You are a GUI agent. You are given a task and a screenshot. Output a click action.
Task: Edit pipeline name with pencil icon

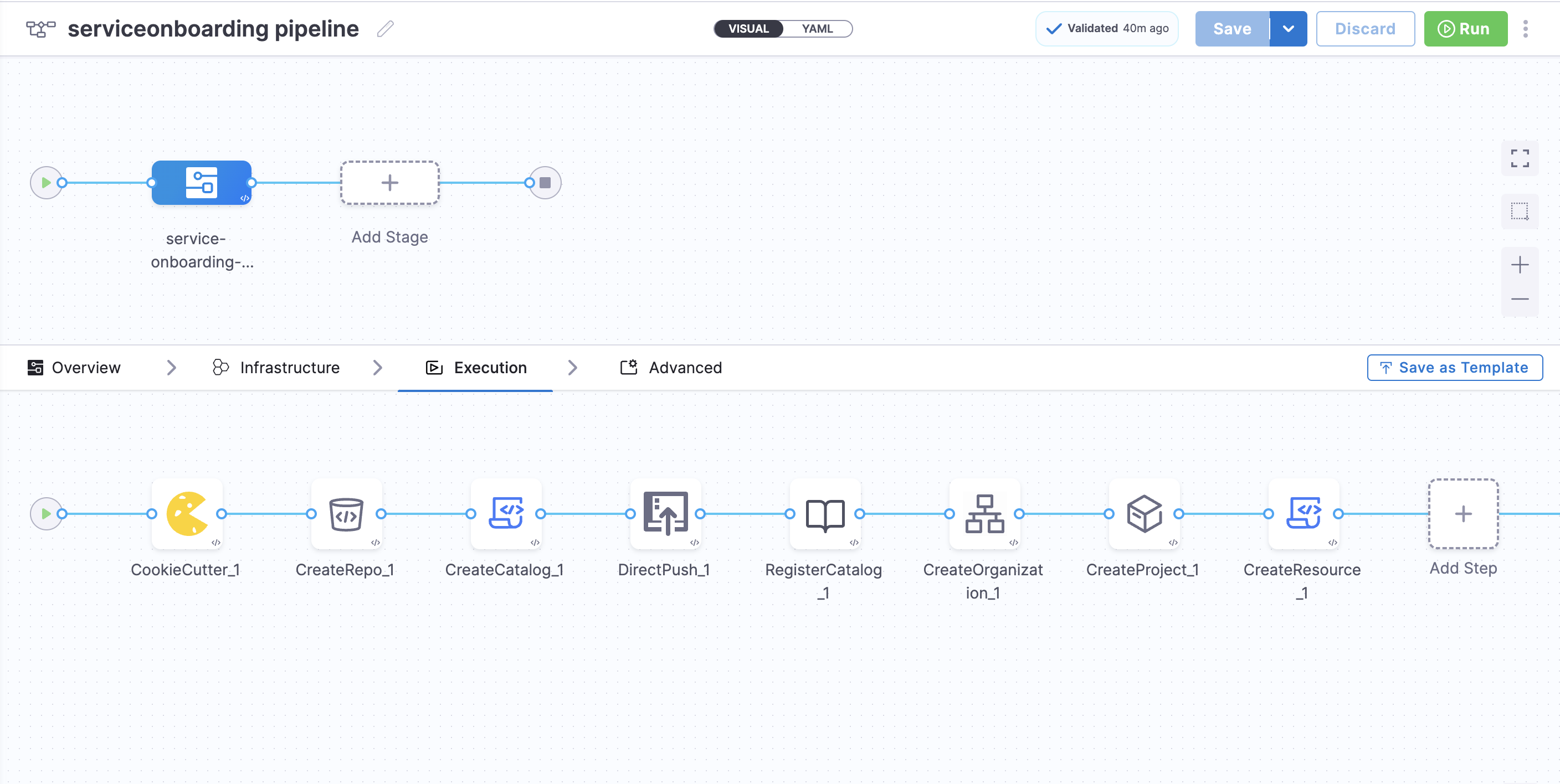(x=385, y=28)
